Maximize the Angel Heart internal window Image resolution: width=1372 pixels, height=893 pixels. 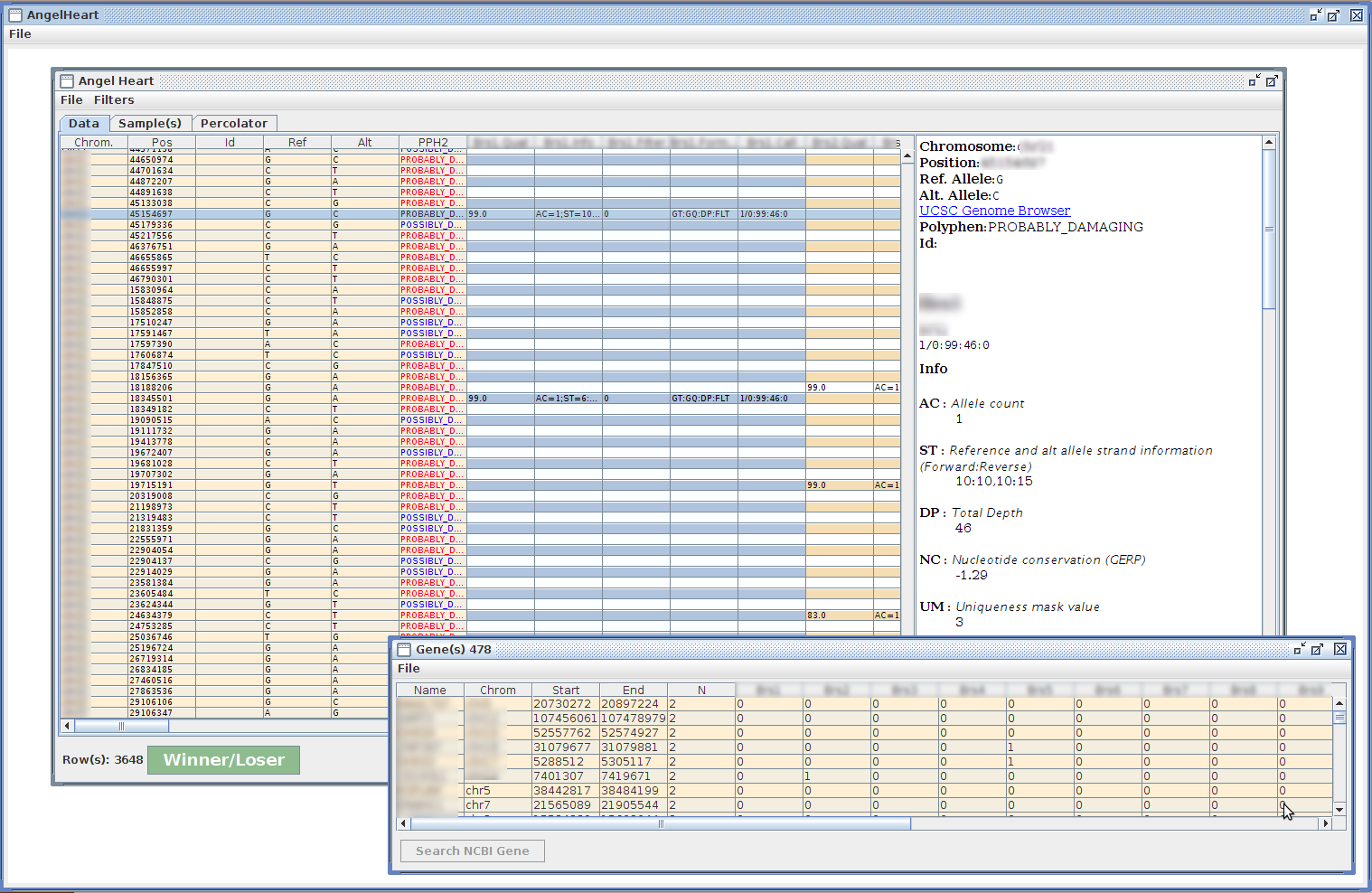tap(1272, 81)
